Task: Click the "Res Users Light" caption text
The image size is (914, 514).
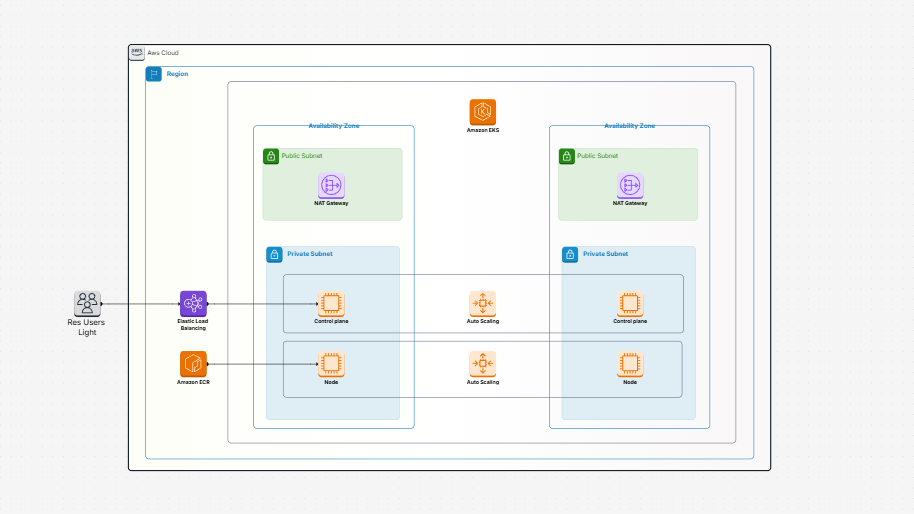Action: click(x=86, y=328)
